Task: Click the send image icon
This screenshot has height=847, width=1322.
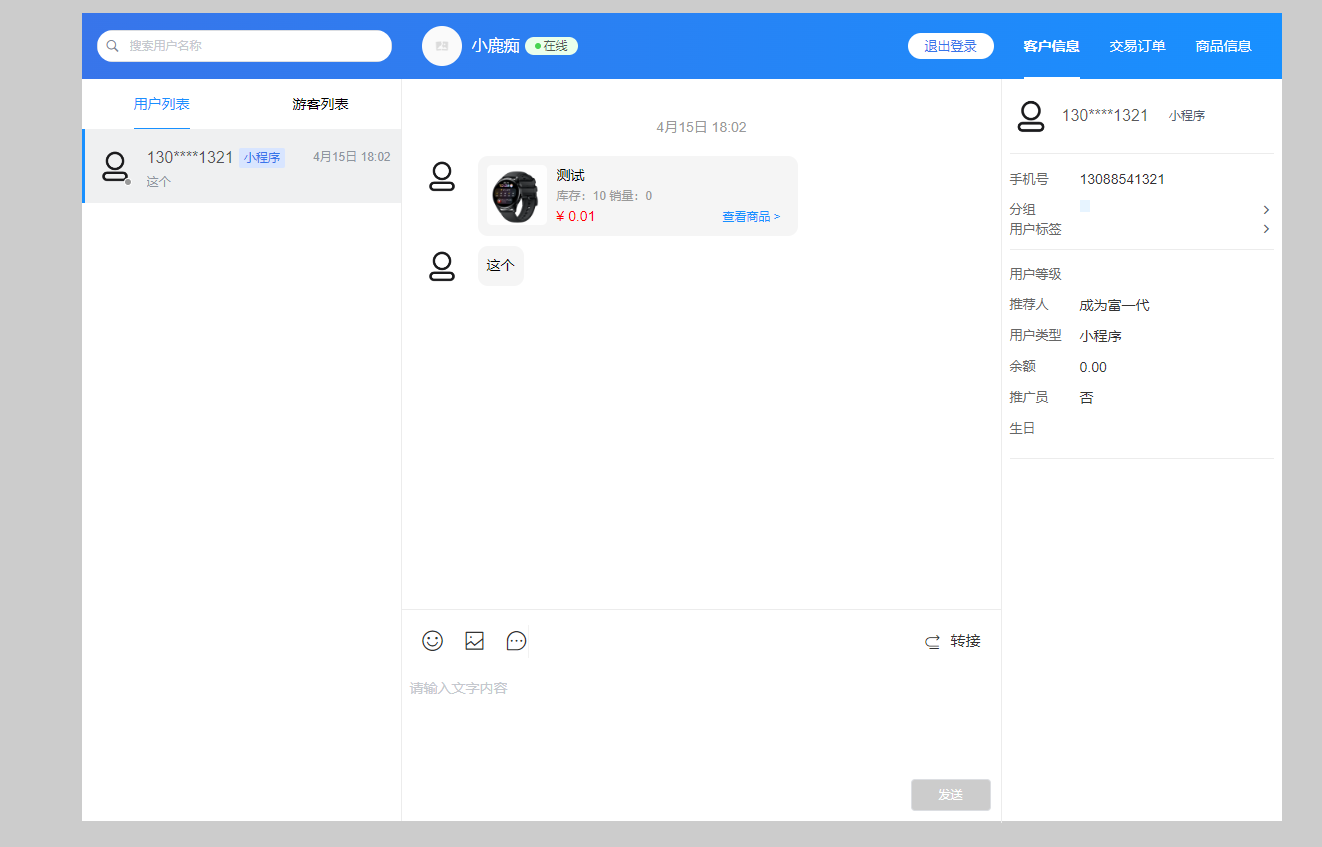Action: pyautogui.click(x=474, y=641)
